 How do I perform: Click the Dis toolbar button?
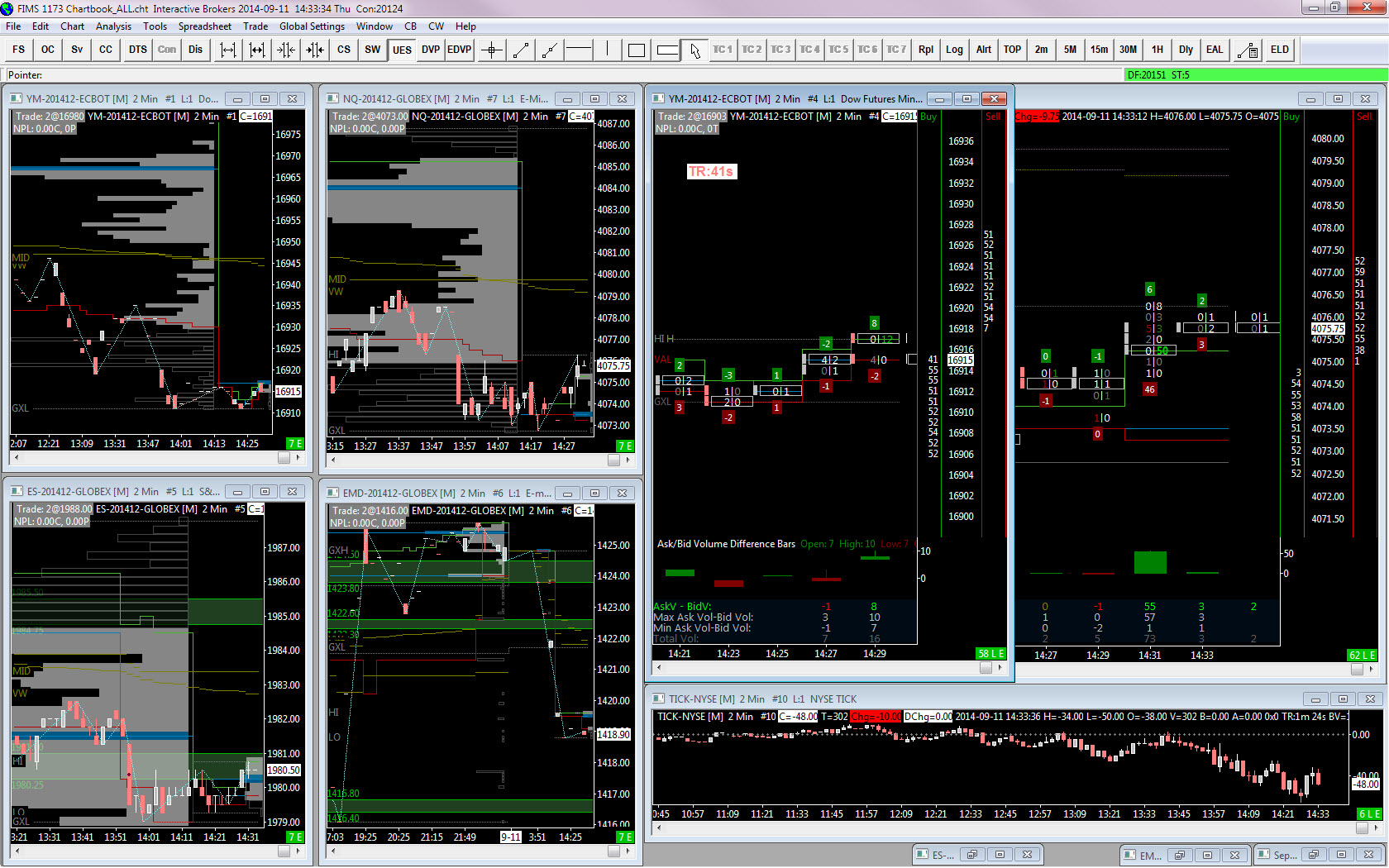[195, 50]
